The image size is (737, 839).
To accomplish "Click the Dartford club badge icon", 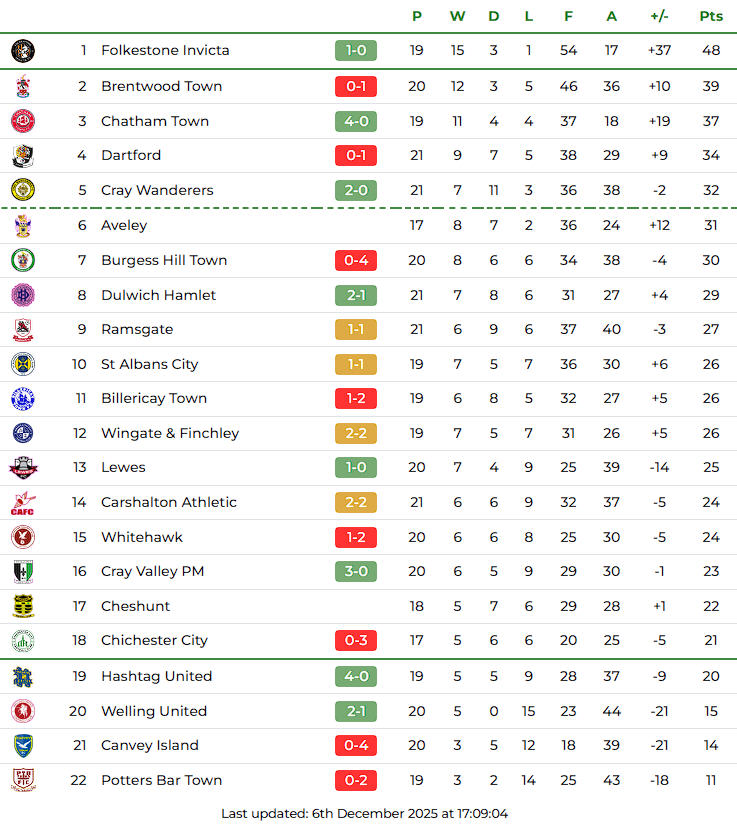I will point(22,155).
